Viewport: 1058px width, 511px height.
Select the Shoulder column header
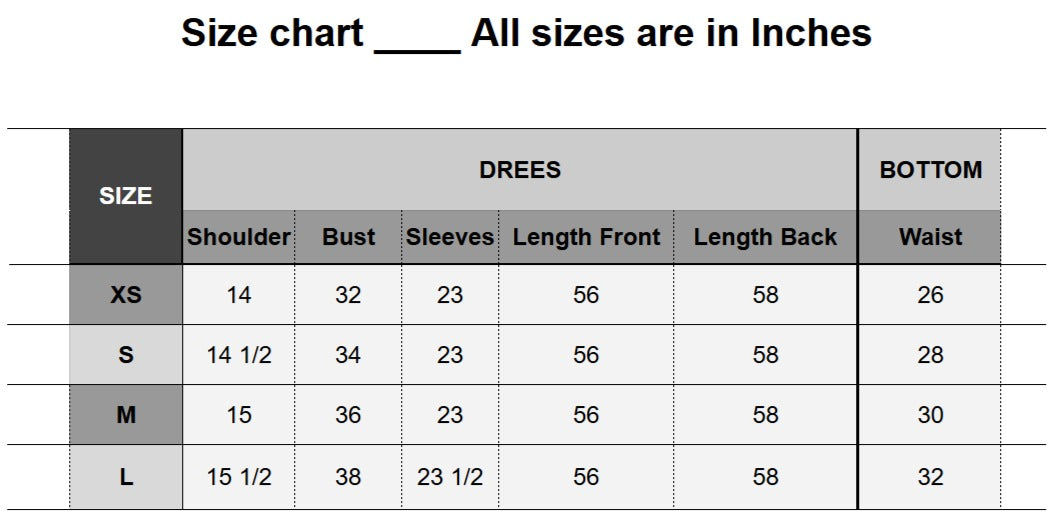(239, 237)
